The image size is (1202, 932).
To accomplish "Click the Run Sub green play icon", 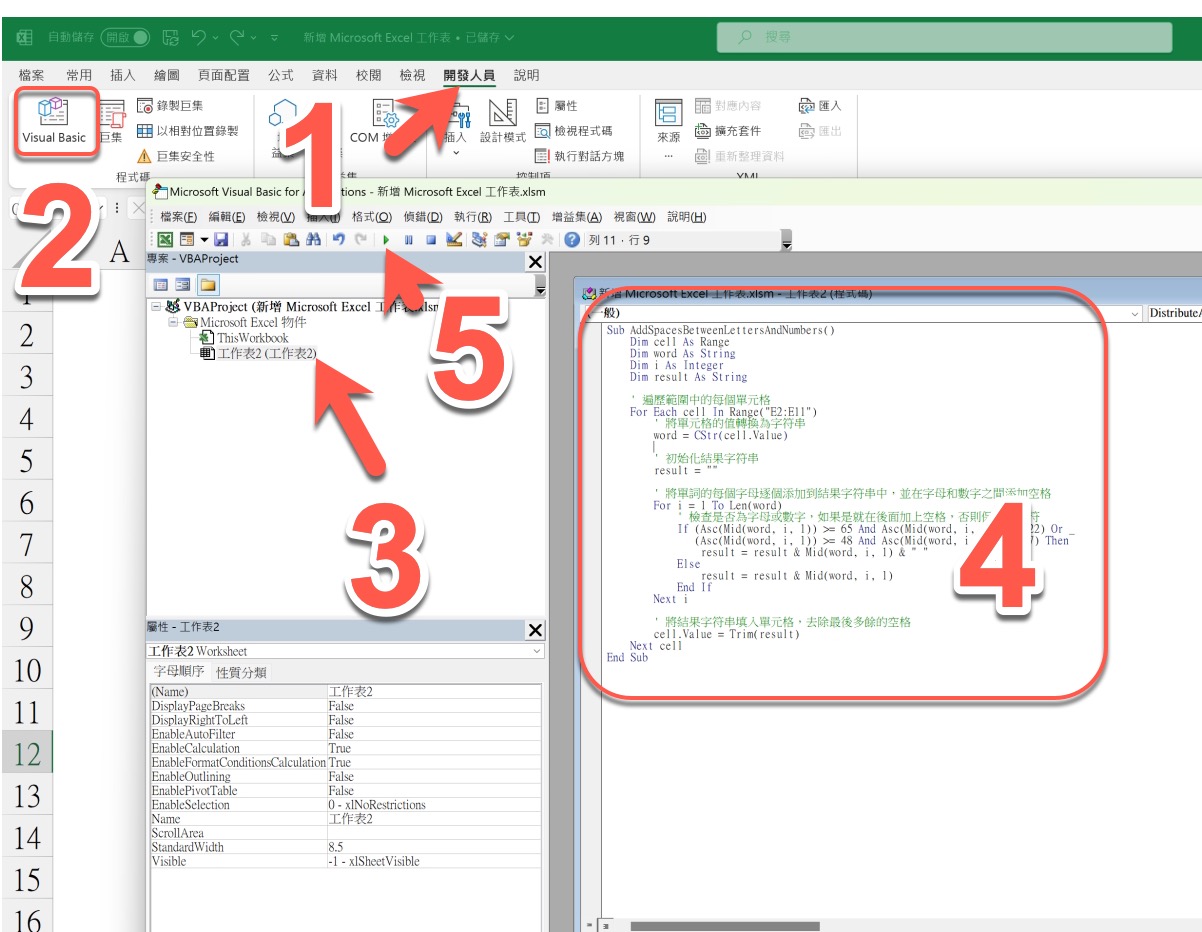I will click(387, 240).
